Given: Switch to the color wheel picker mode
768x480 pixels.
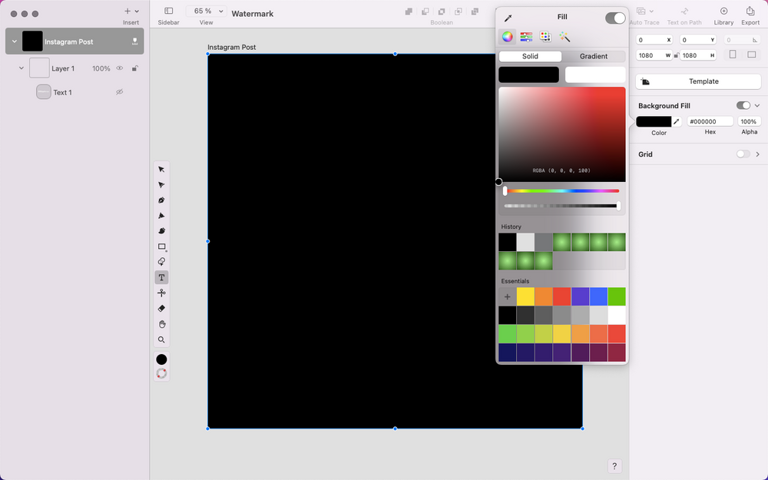Looking at the screenshot, I should coord(507,37).
